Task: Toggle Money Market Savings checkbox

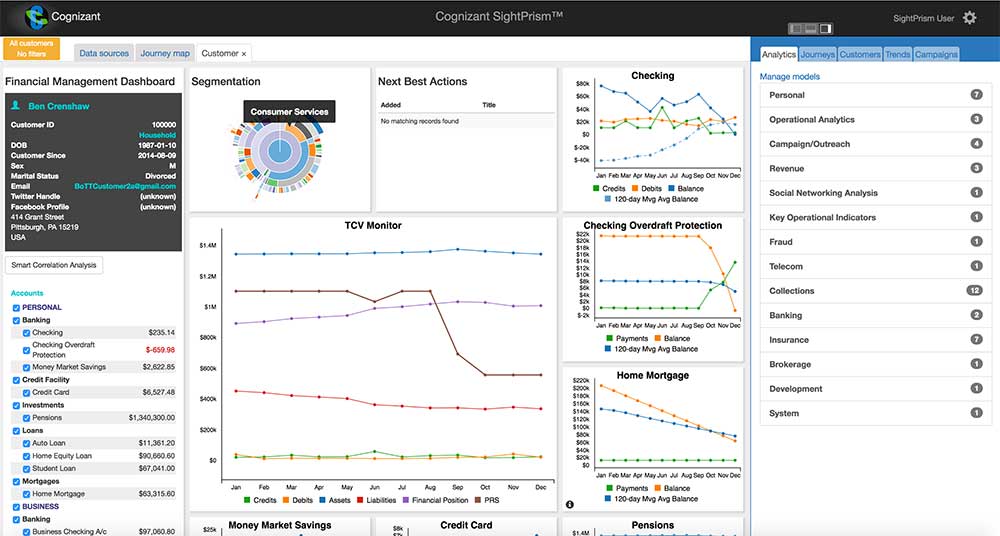Action: click(26, 368)
